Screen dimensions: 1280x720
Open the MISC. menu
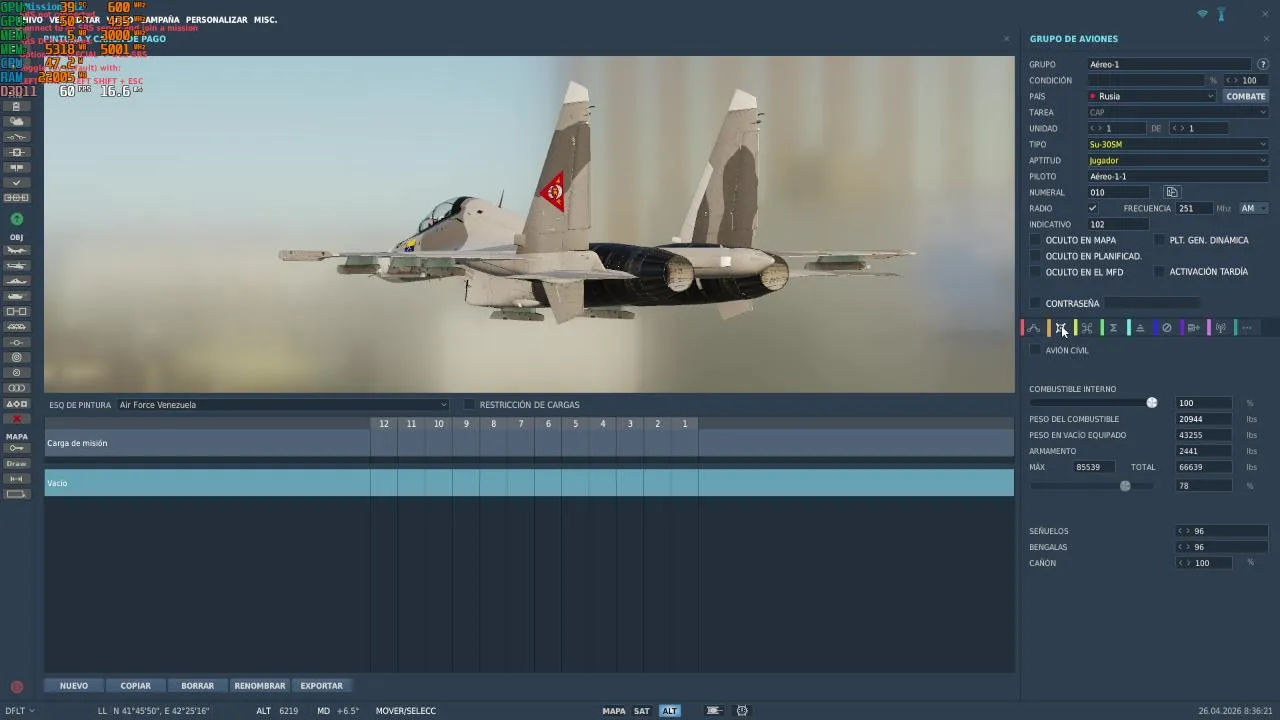pyautogui.click(x=265, y=20)
